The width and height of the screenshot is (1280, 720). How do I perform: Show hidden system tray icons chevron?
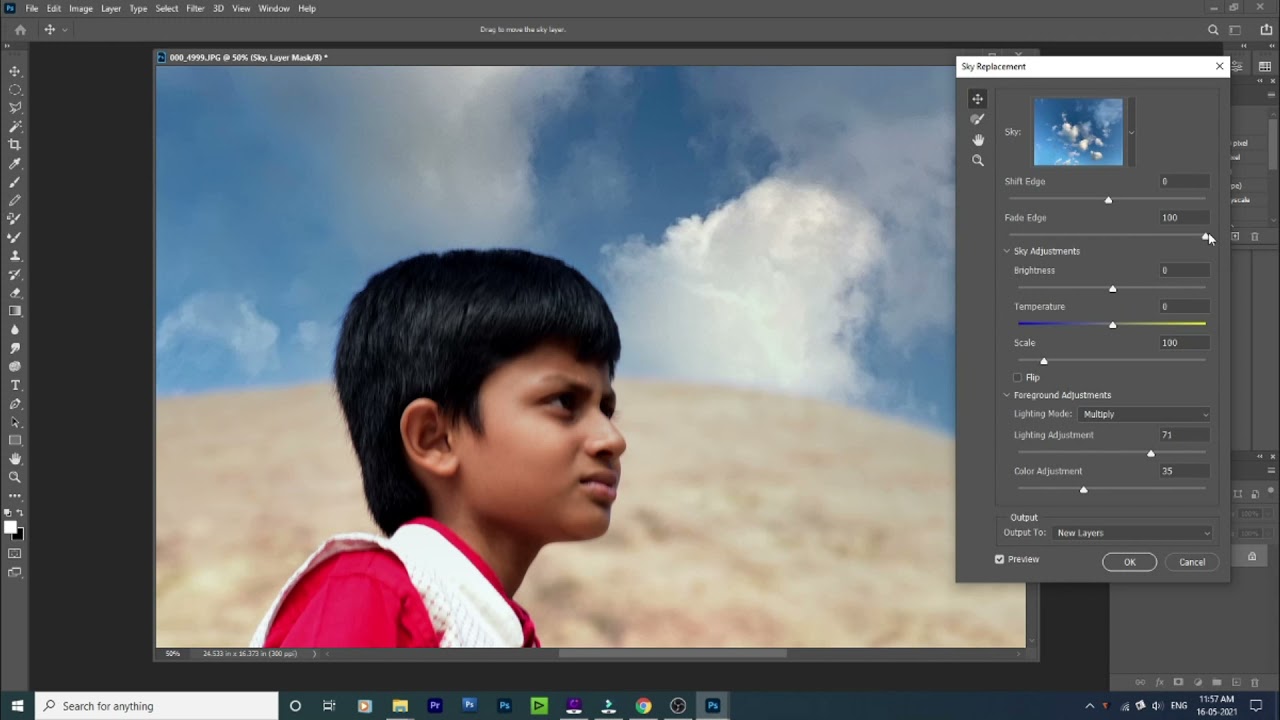point(1090,706)
